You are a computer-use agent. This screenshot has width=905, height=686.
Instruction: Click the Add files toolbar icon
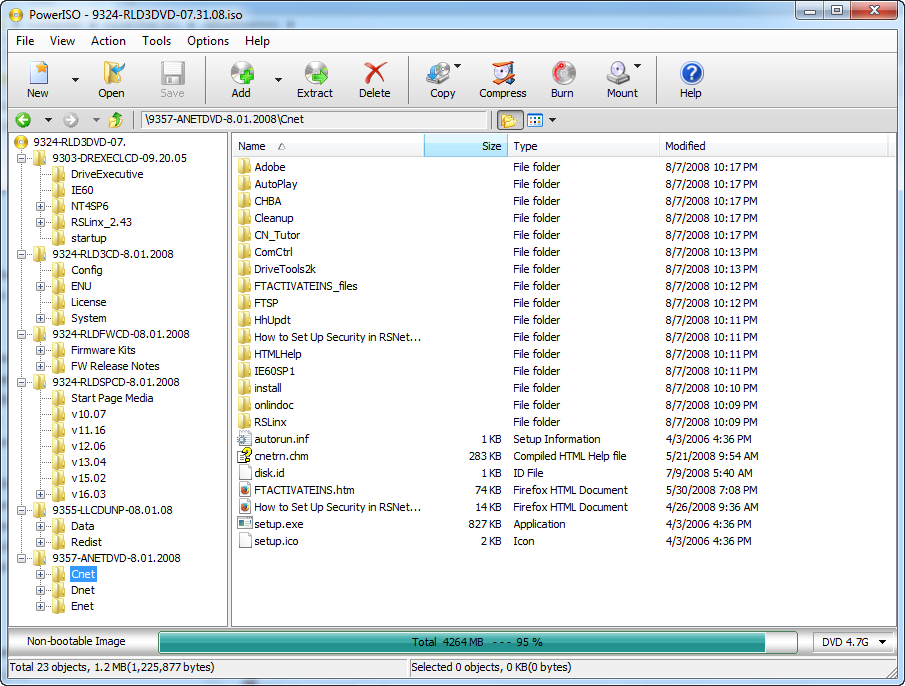pyautogui.click(x=242, y=73)
